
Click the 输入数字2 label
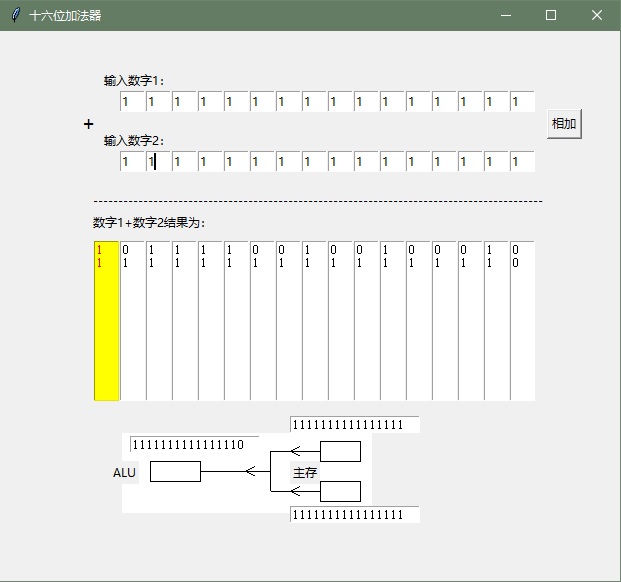click(134, 140)
